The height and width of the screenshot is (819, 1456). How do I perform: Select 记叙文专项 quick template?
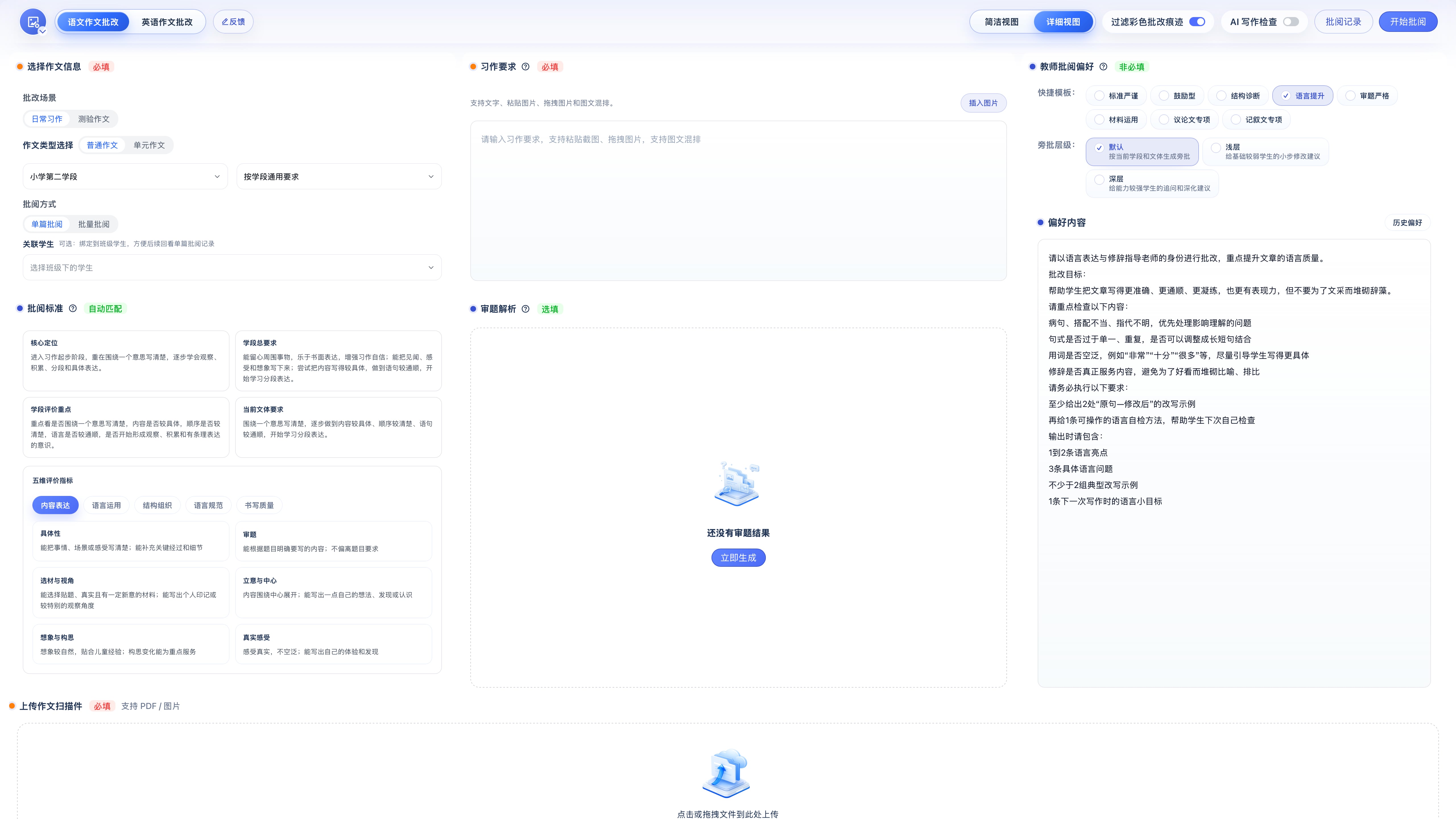click(x=1256, y=119)
